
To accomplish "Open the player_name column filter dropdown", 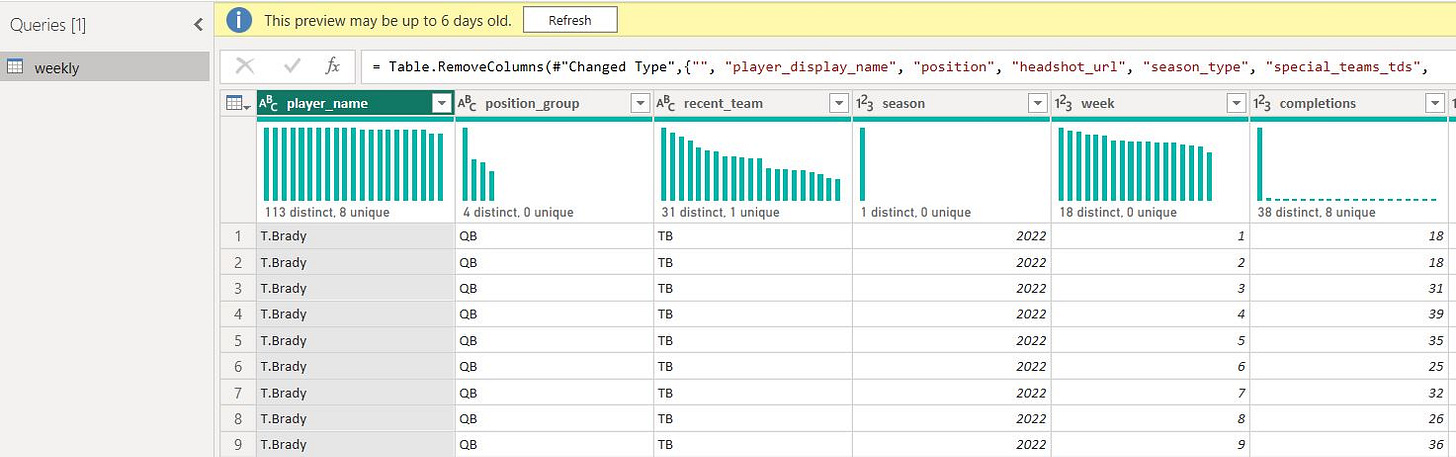I will click(441, 103).
